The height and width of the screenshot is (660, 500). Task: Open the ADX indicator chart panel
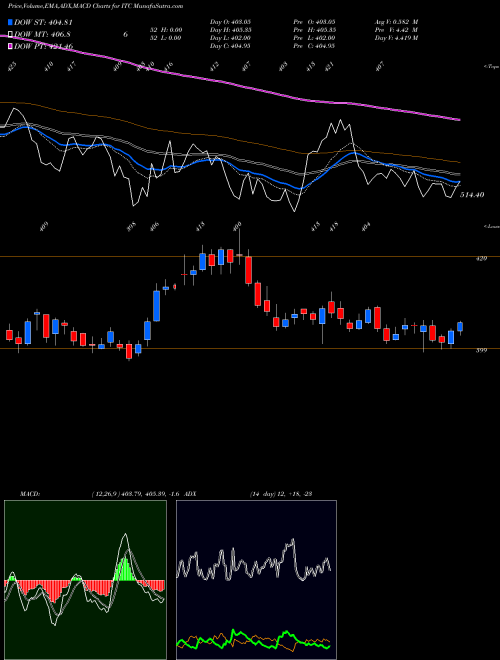coord(256,580)
